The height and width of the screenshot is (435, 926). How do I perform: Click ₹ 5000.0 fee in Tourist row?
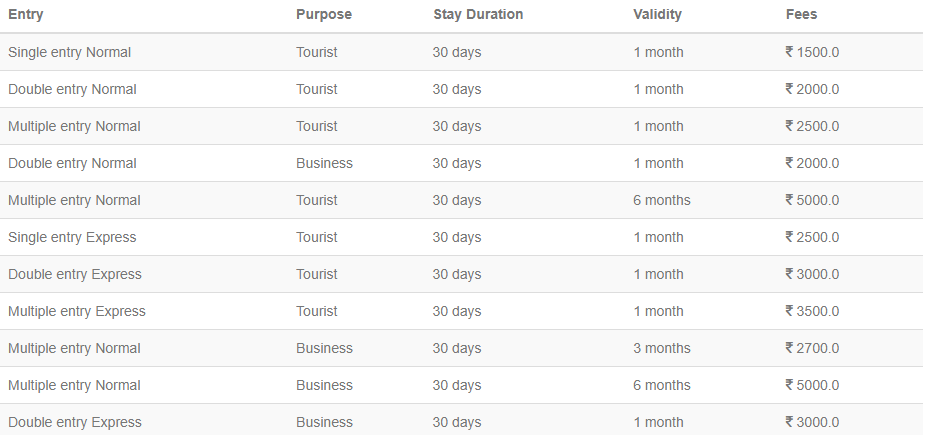[x=812, y=200]
